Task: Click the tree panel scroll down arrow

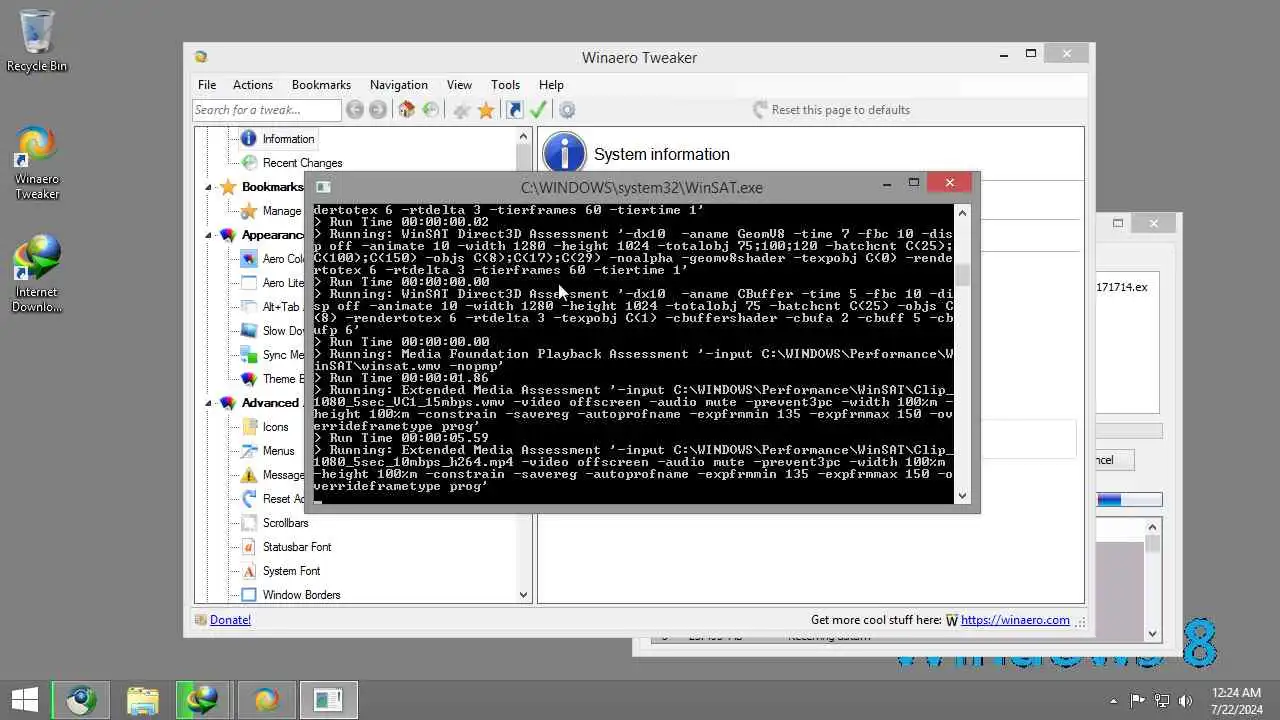Action: [x=523, y=595]
